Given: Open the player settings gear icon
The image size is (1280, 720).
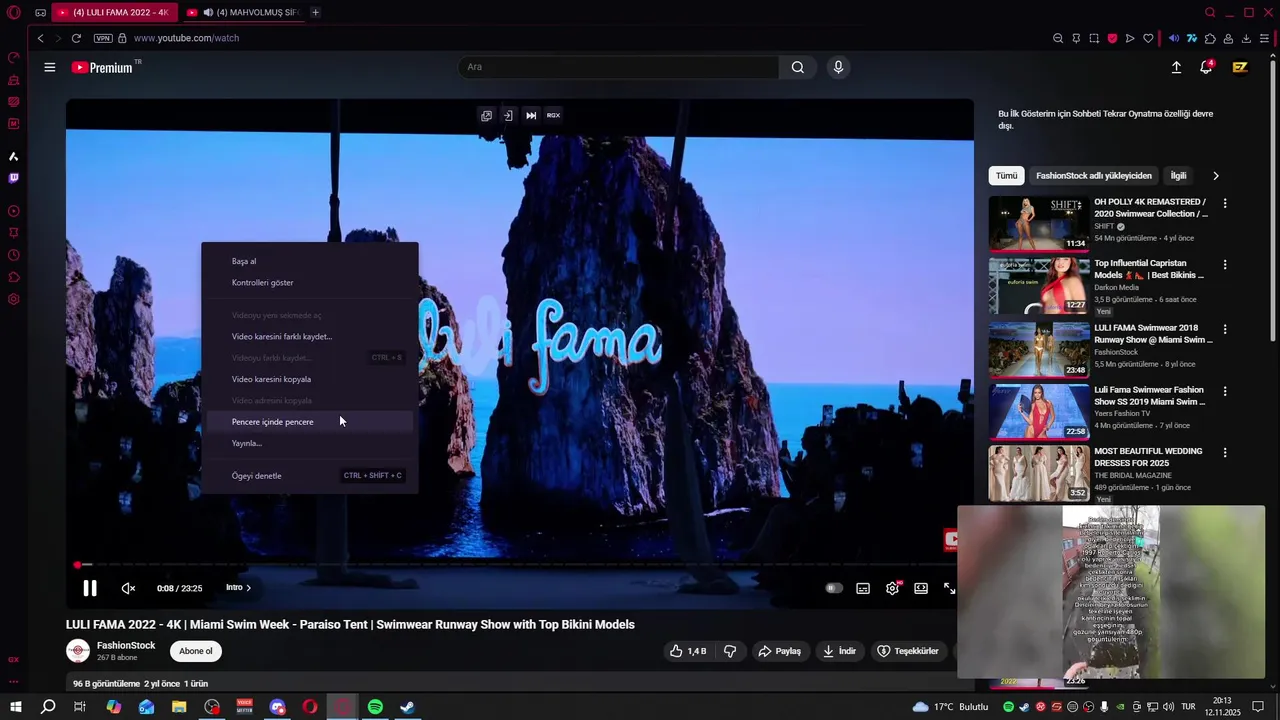Looking at the screenshot, I should 892,588.
